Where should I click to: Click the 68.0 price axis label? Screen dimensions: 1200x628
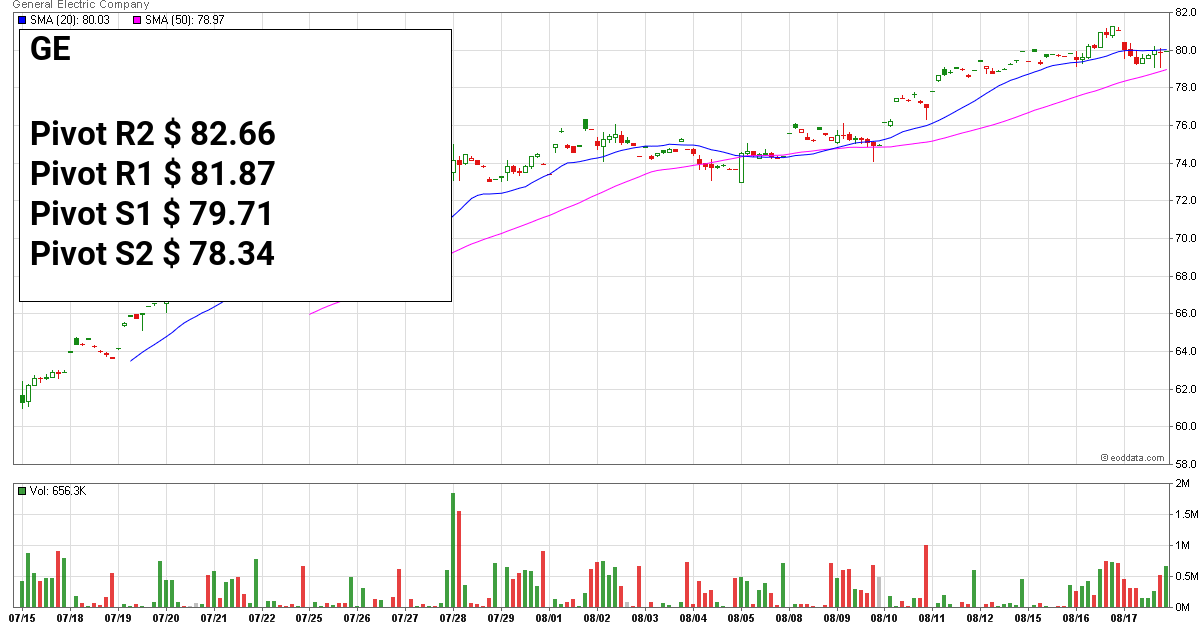tap(1185, 276)
